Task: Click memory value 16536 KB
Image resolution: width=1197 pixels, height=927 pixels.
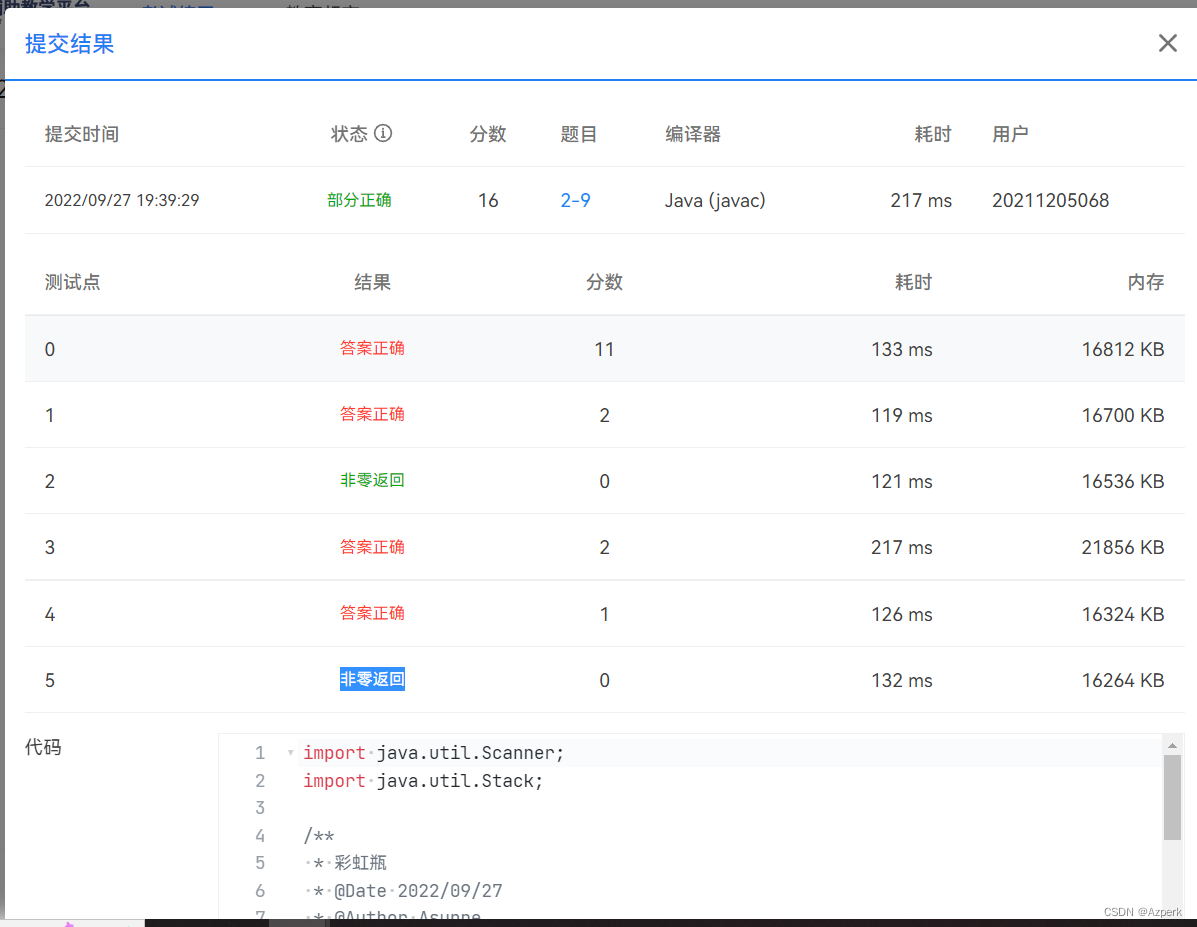Action: click(x=1122, y=481)
